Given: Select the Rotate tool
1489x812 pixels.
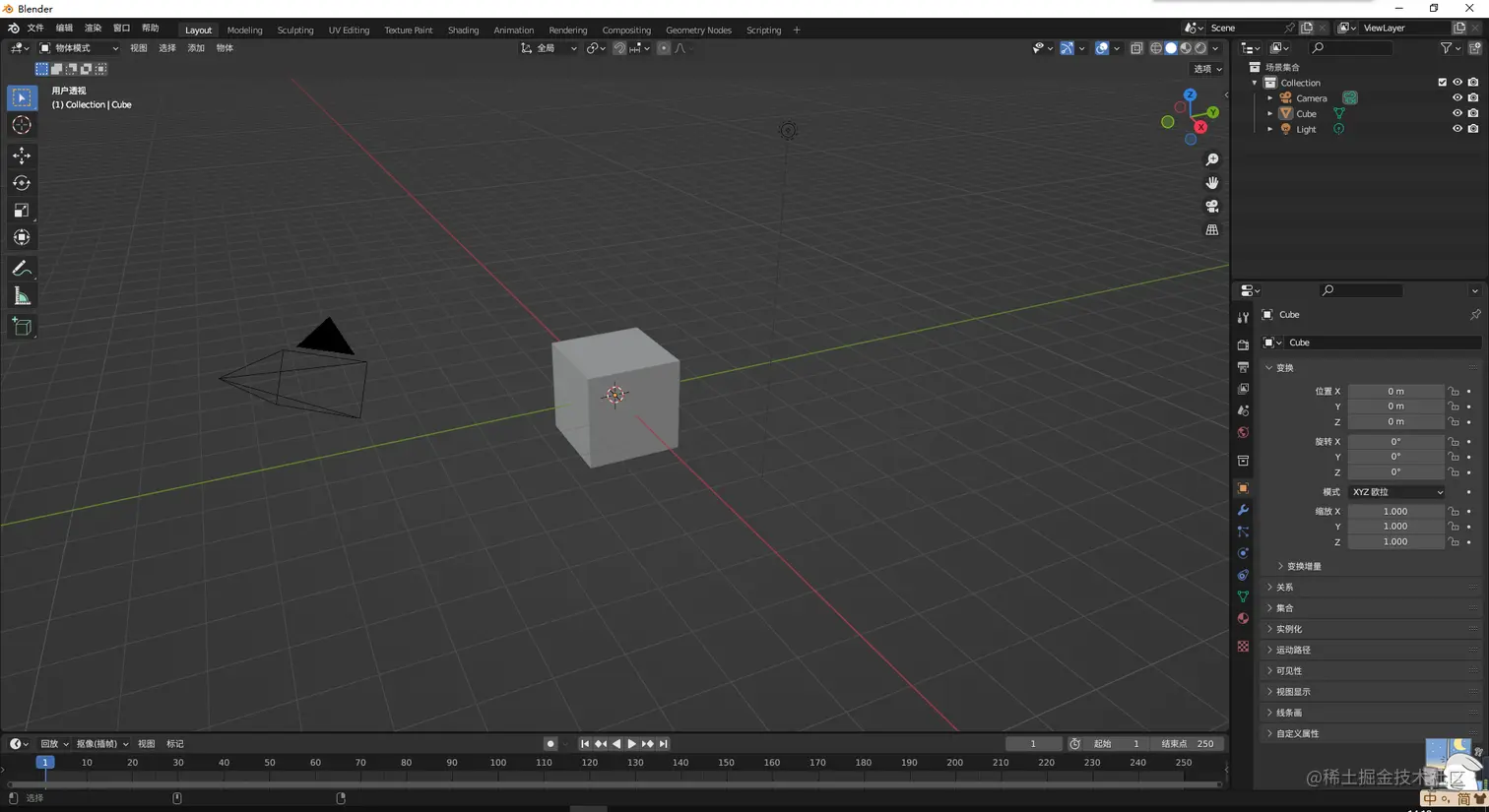Looking at the screenshot, I should pos(22,183).
